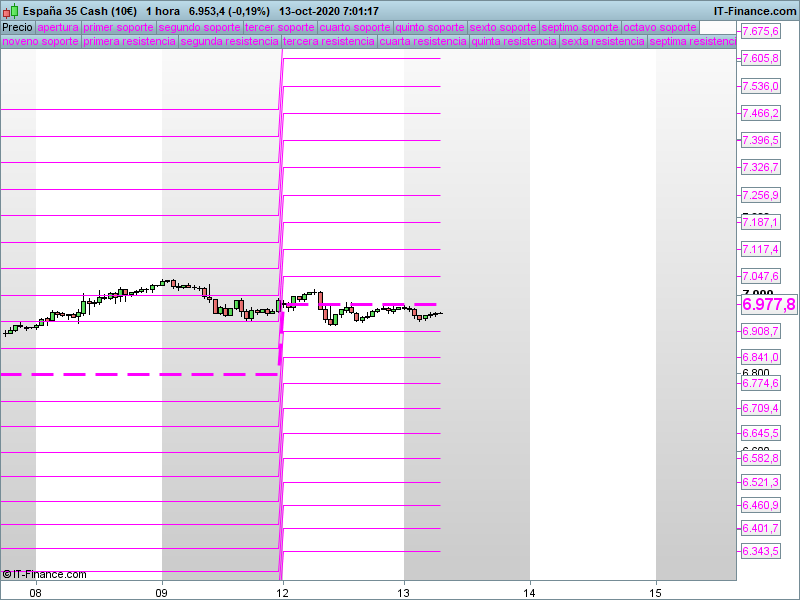
Task: Click the 'sexta resistencia' legend label
Action: coord(602,42)
